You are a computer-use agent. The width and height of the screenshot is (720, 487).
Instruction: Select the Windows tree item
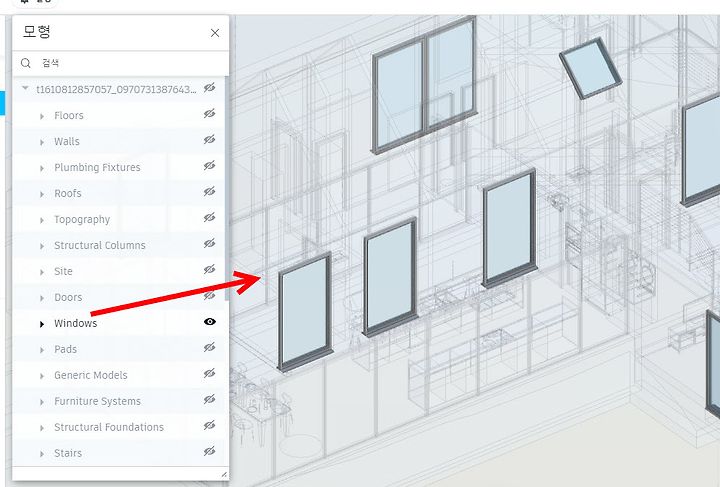(76, 323)
